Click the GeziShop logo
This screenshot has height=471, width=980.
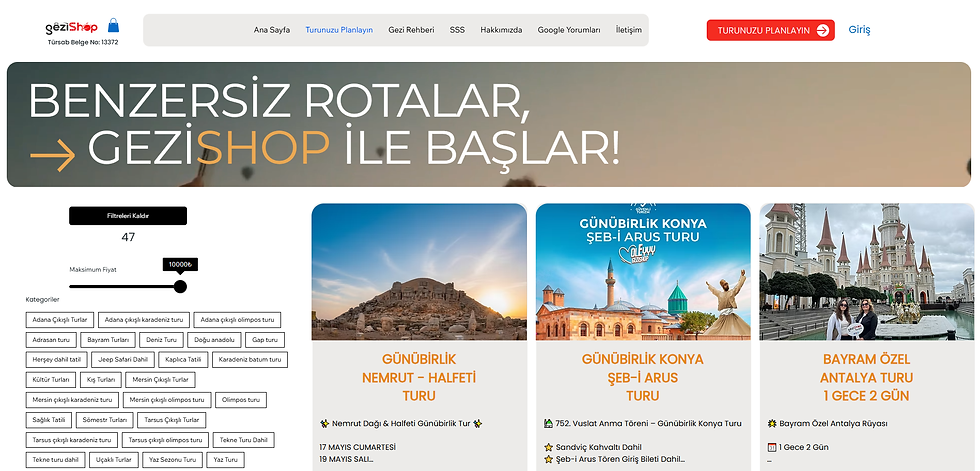pyautogui.click(x=71, y=27)
